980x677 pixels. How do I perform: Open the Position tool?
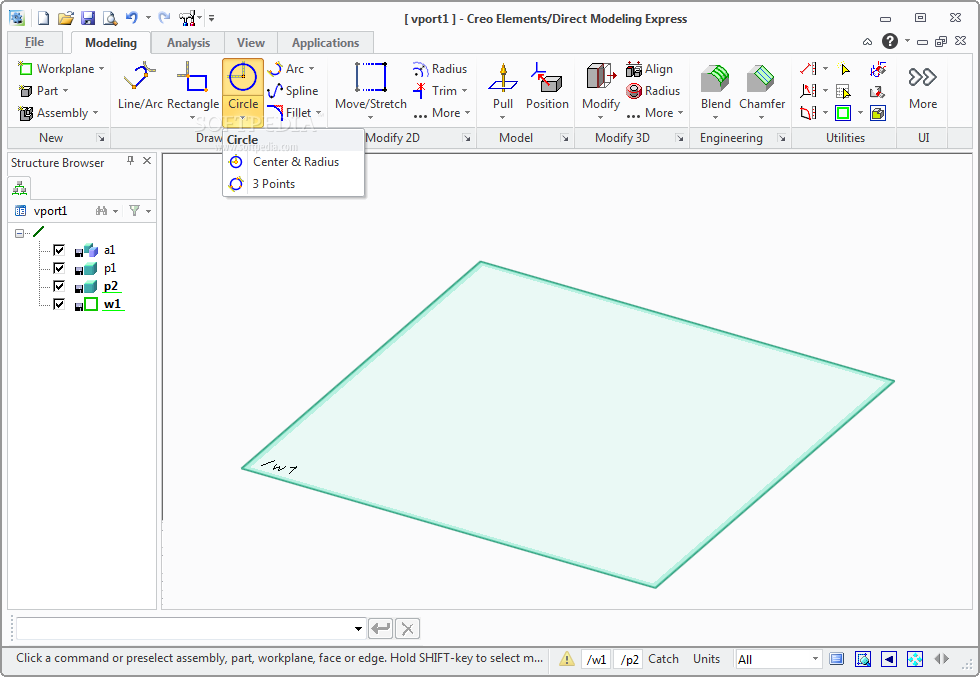click(x=547, y=86)
